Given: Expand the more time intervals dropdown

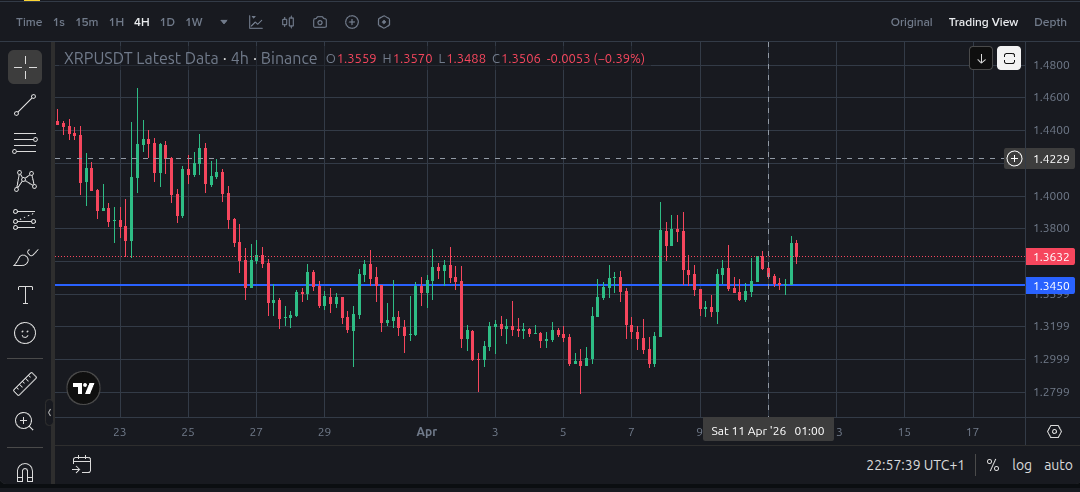Looking at the screenshot, I should pyautogui.click(x=224, y=22).
